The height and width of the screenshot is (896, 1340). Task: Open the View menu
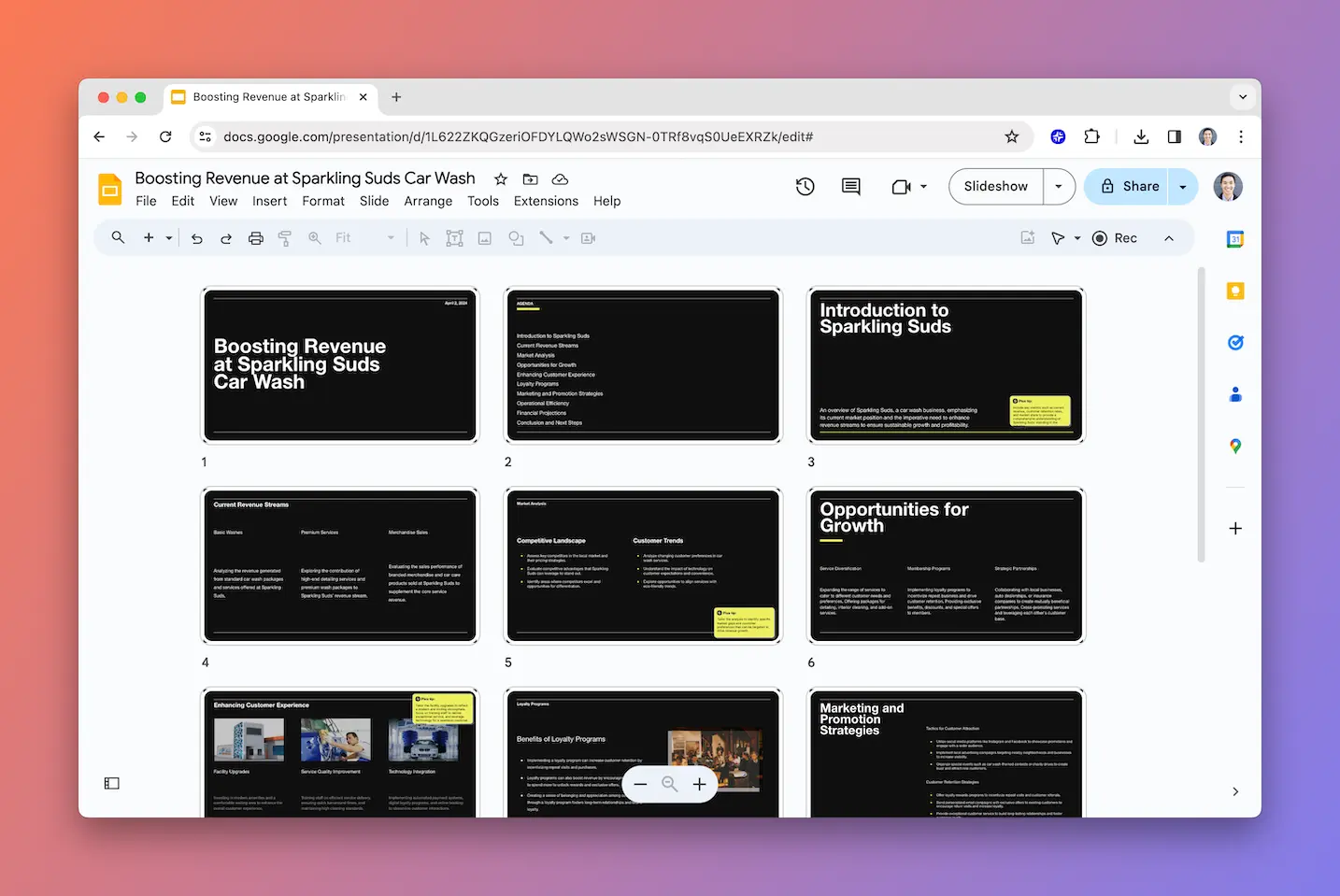(x=223, y=201)
